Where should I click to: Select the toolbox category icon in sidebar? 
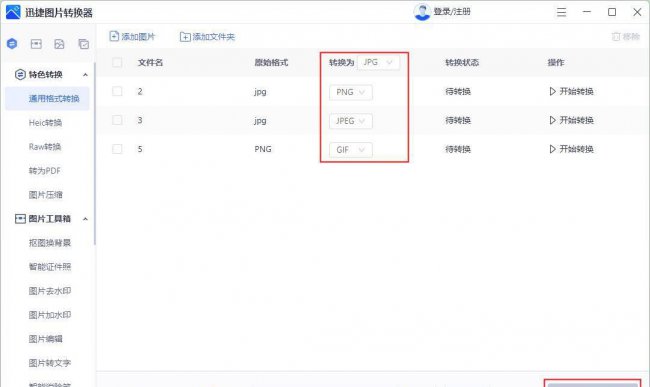[x=36, y=44]
